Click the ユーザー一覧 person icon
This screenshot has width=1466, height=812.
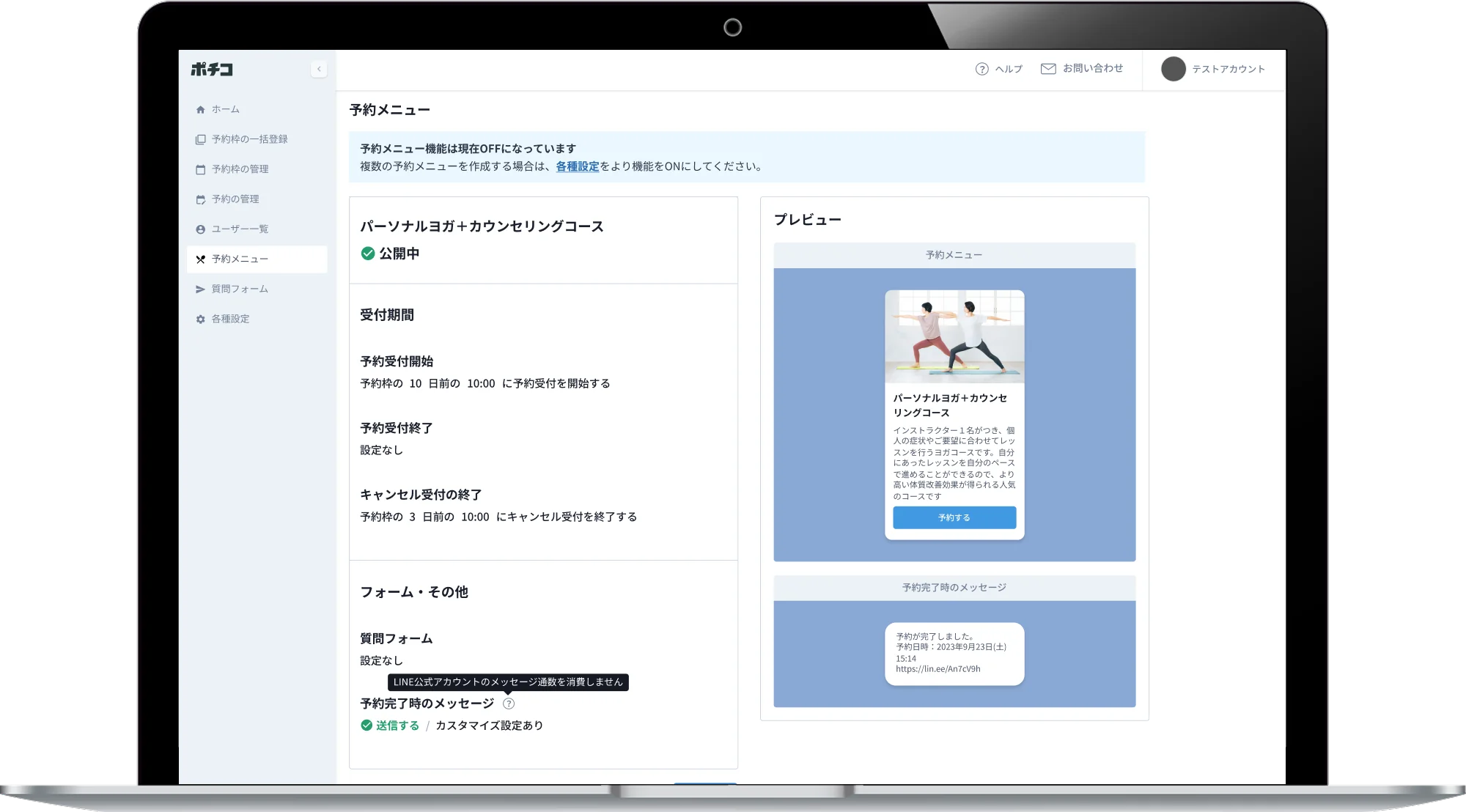pyautogui.click(x=200, y=229)
